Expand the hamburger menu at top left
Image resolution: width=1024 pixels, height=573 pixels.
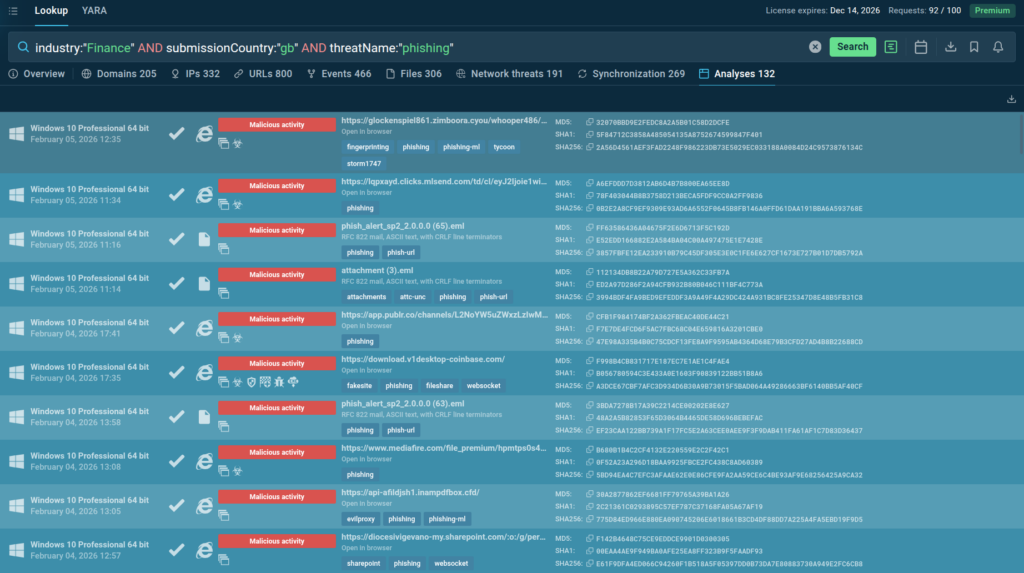point(11,11)
